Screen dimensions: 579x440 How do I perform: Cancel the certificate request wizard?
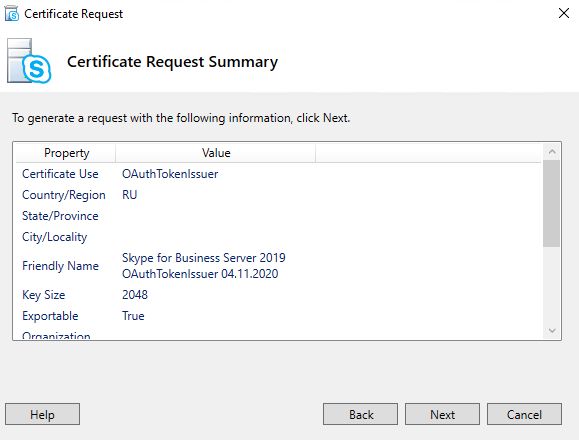(x=524, y=414)
